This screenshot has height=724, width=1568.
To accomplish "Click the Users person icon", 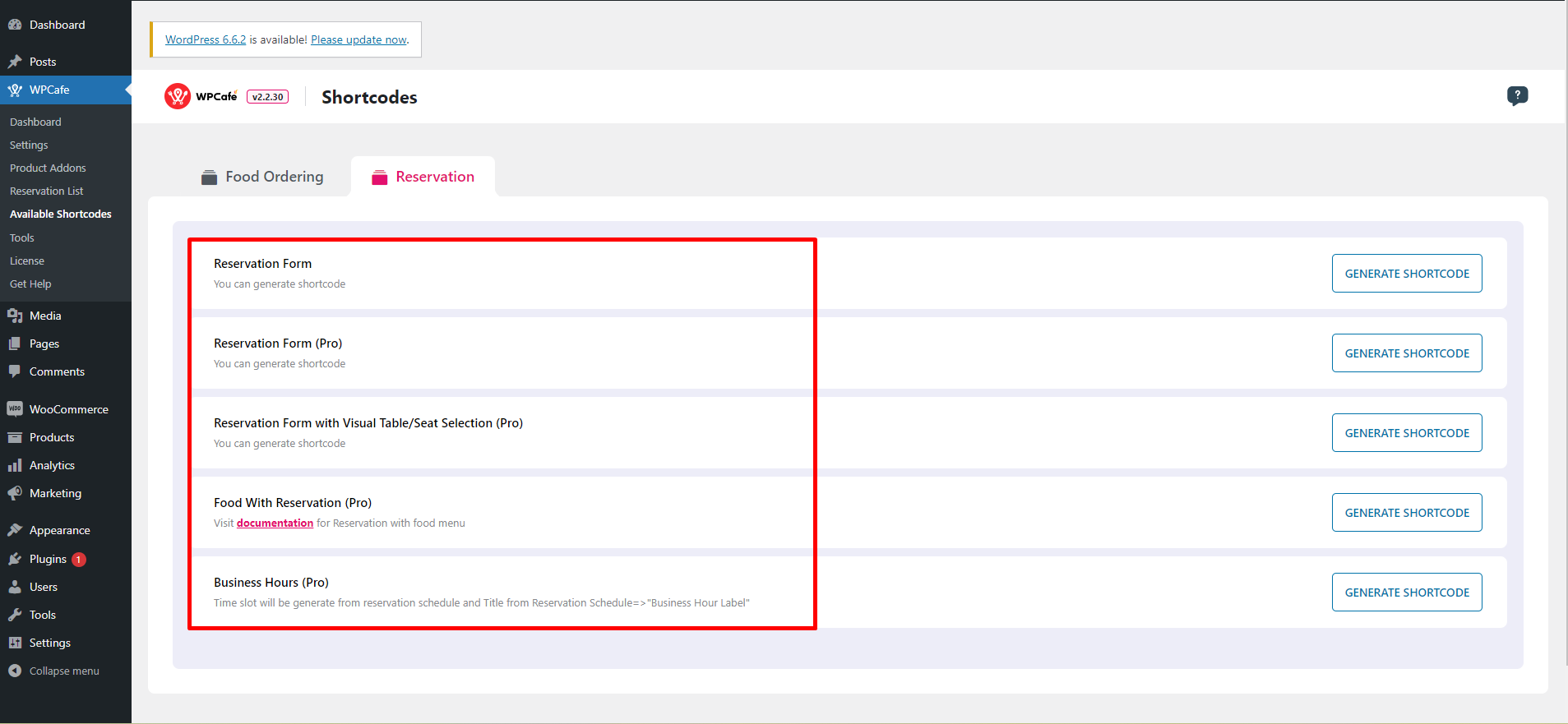I will click(x=15, y=587).
